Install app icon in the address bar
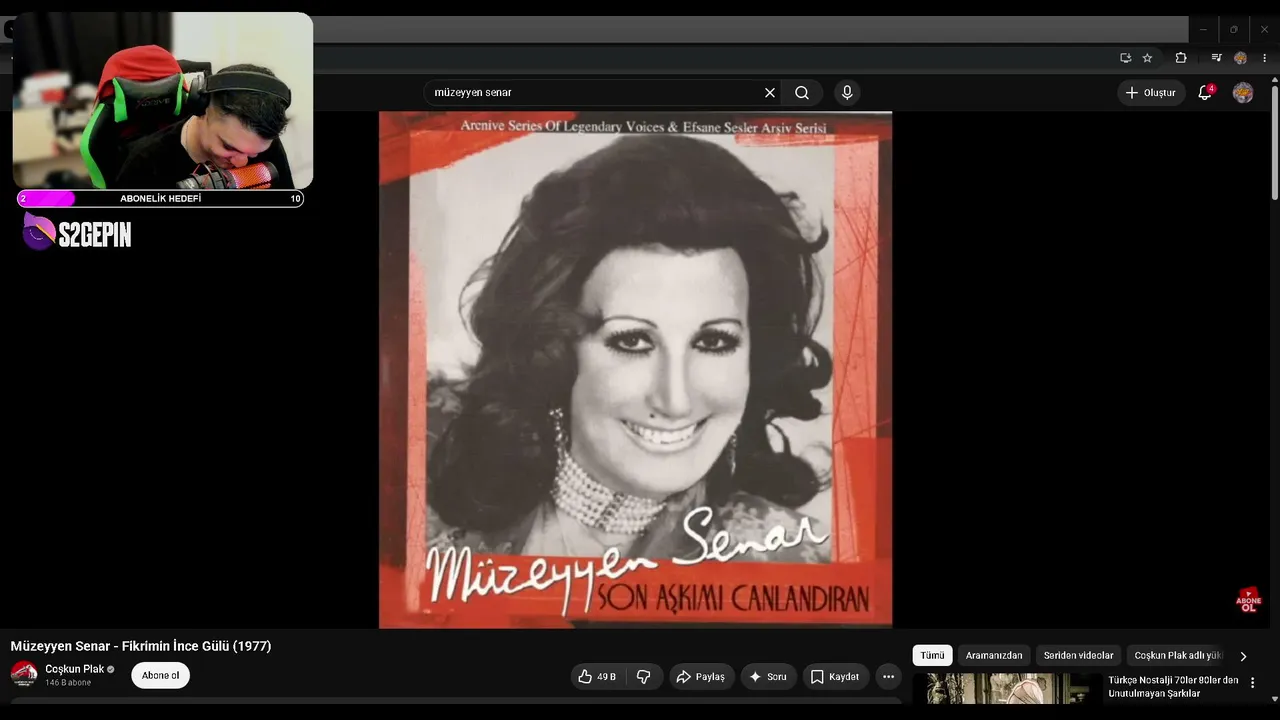The height and width of the screenshot is (720, 1280). click(1125, 58)
